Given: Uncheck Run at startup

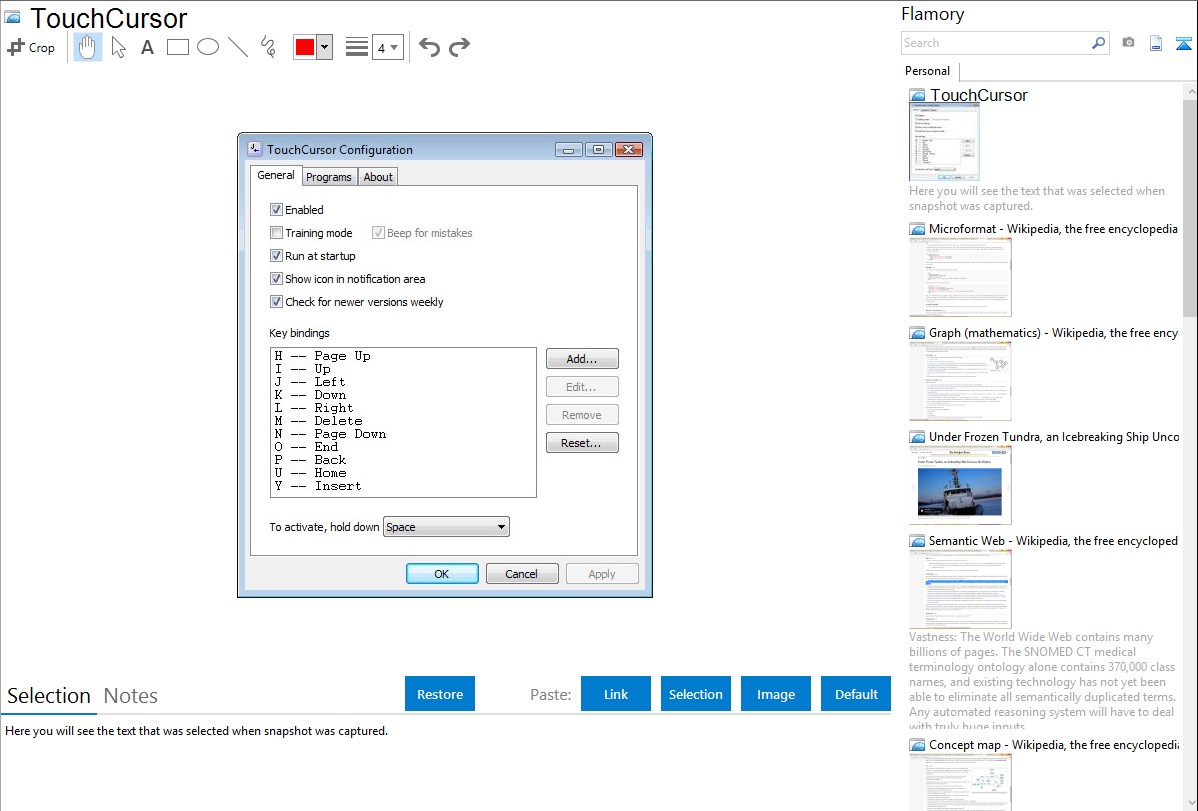Looking at the screenshot, I should [277, 256].
